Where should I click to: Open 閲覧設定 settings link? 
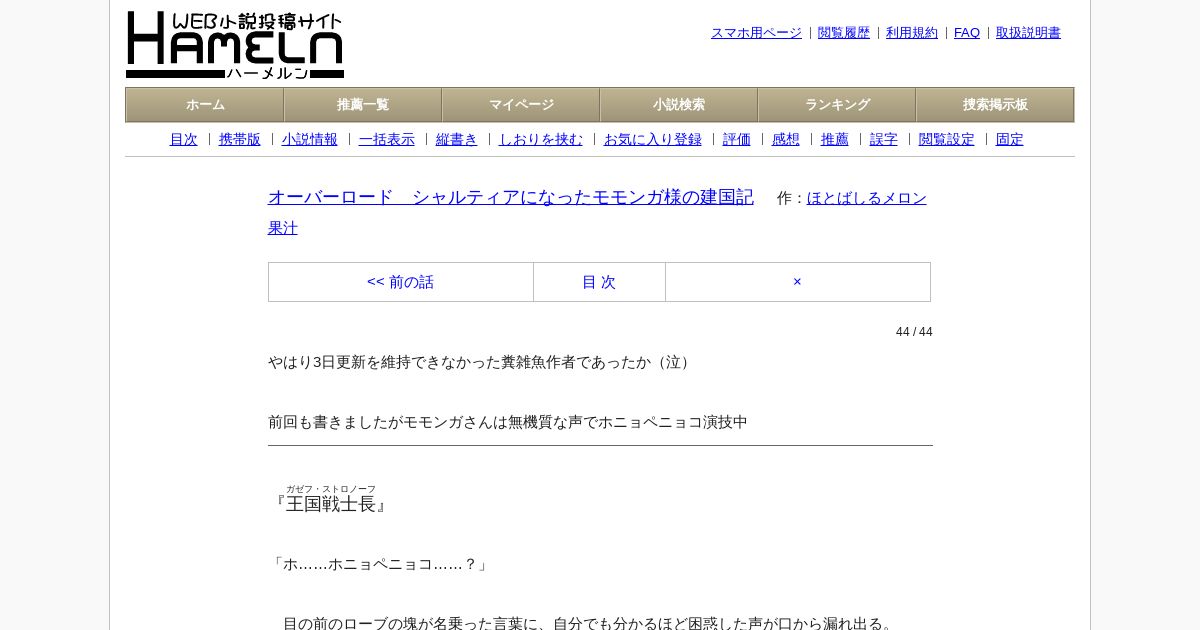click(x=947, y=139)
